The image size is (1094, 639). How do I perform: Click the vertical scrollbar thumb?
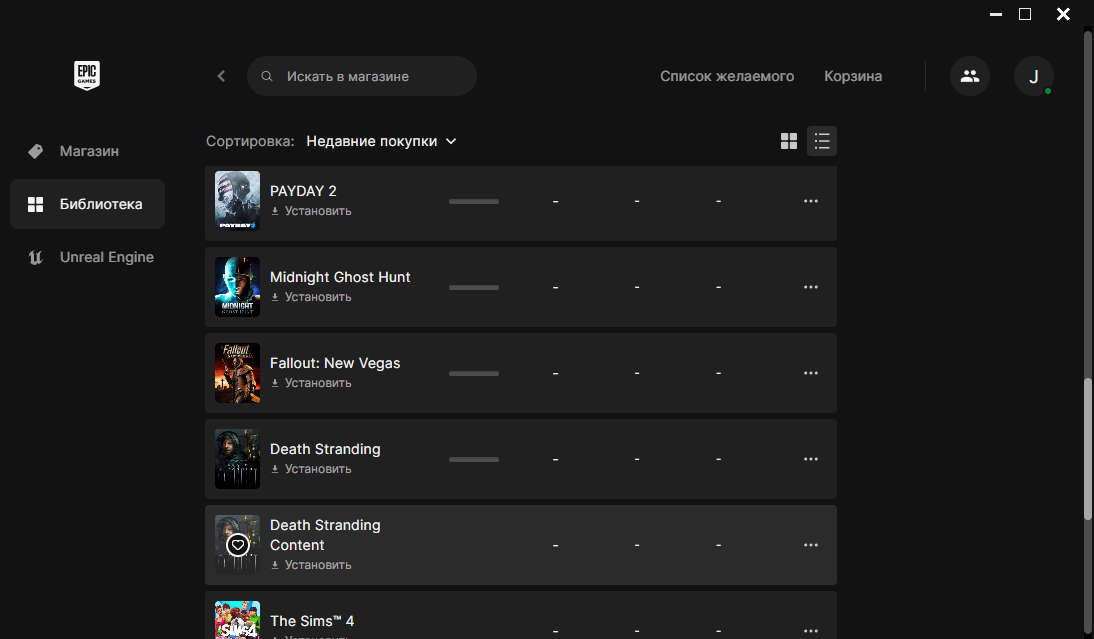(1087, 449)
